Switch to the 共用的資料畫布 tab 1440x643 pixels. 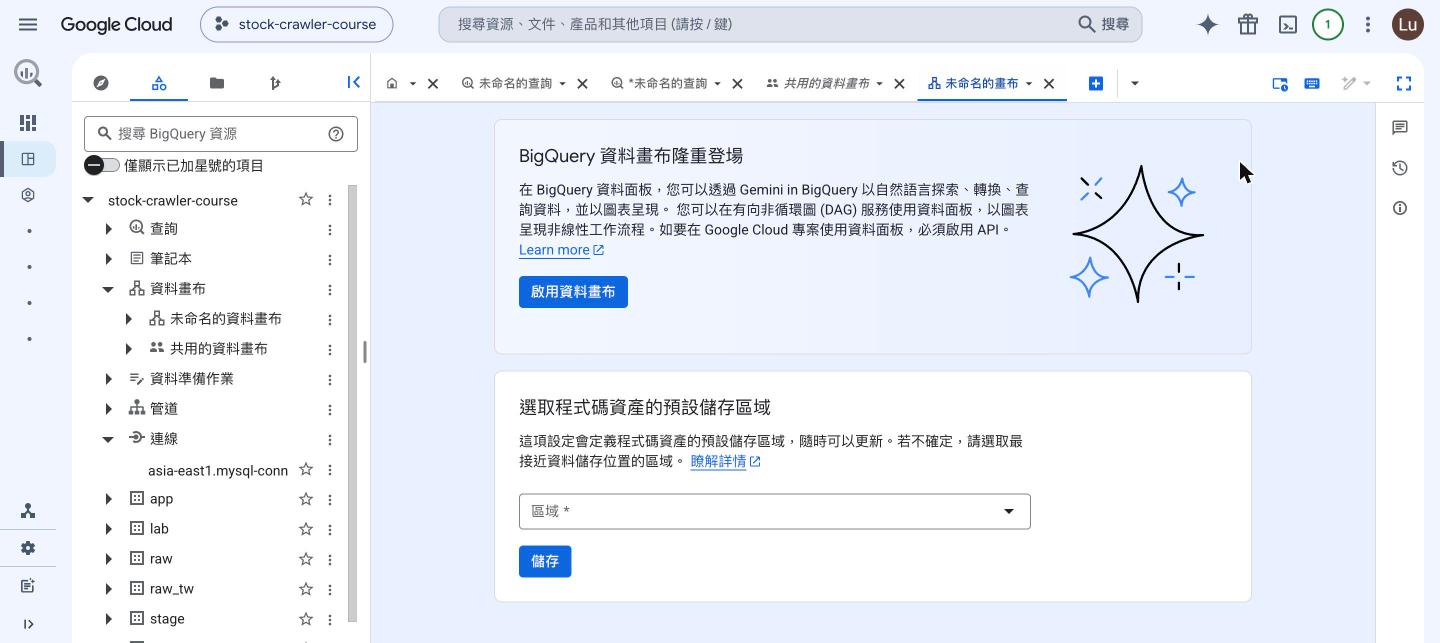click(x=826, y=83)
